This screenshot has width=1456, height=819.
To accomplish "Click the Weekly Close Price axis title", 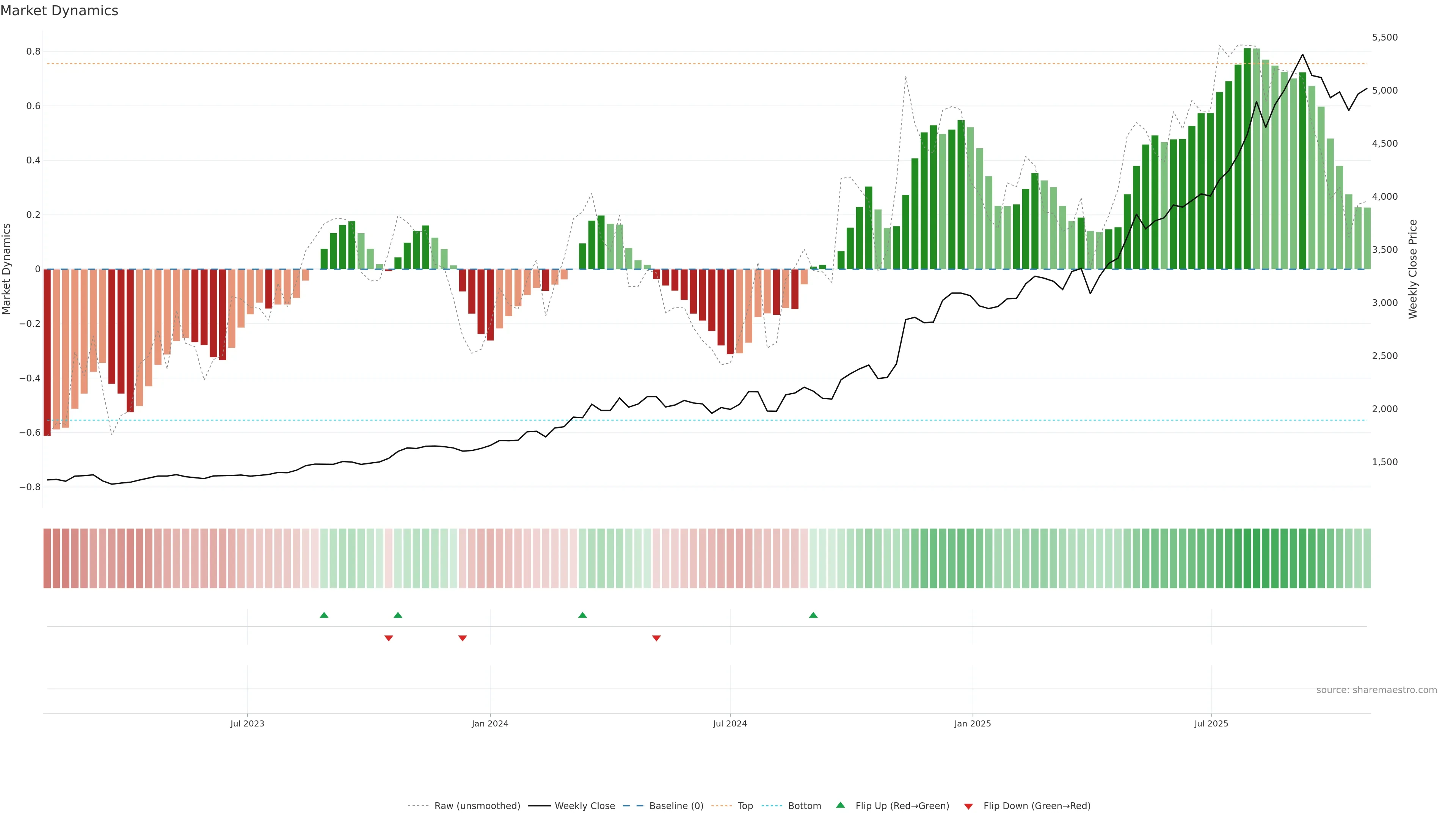I will coord(1412,269).
